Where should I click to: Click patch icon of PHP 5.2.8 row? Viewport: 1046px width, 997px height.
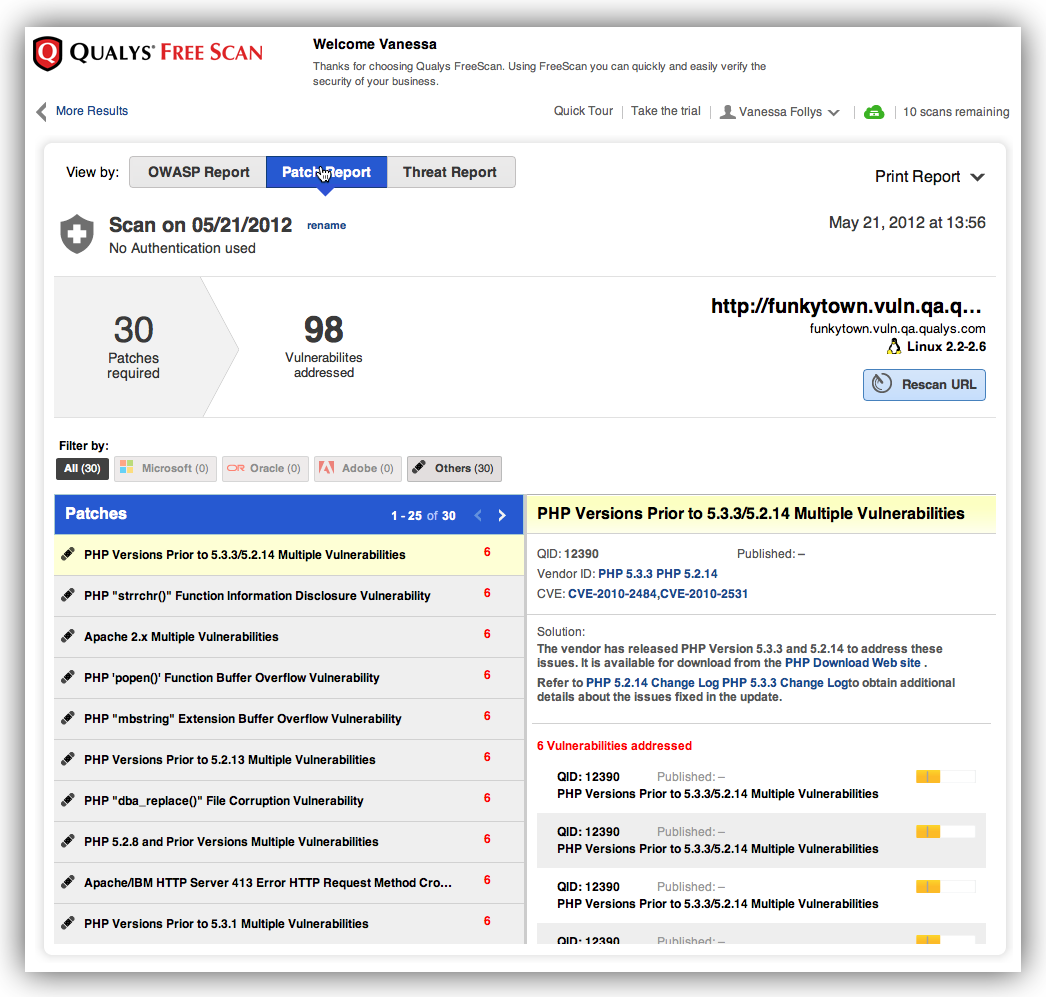(x=68, y=841)
